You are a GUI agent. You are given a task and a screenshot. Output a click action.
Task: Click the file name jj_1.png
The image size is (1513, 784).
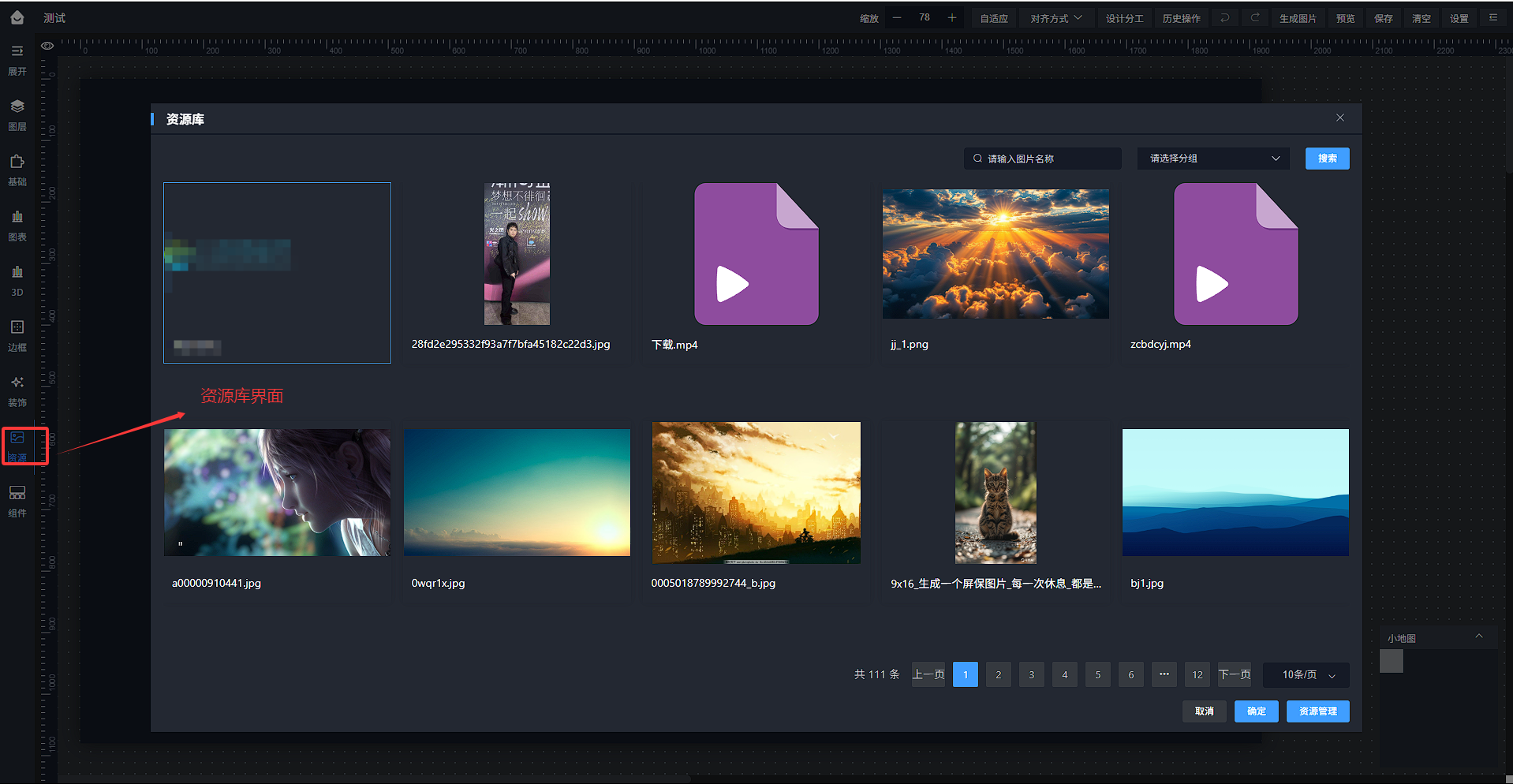point(910,345)
